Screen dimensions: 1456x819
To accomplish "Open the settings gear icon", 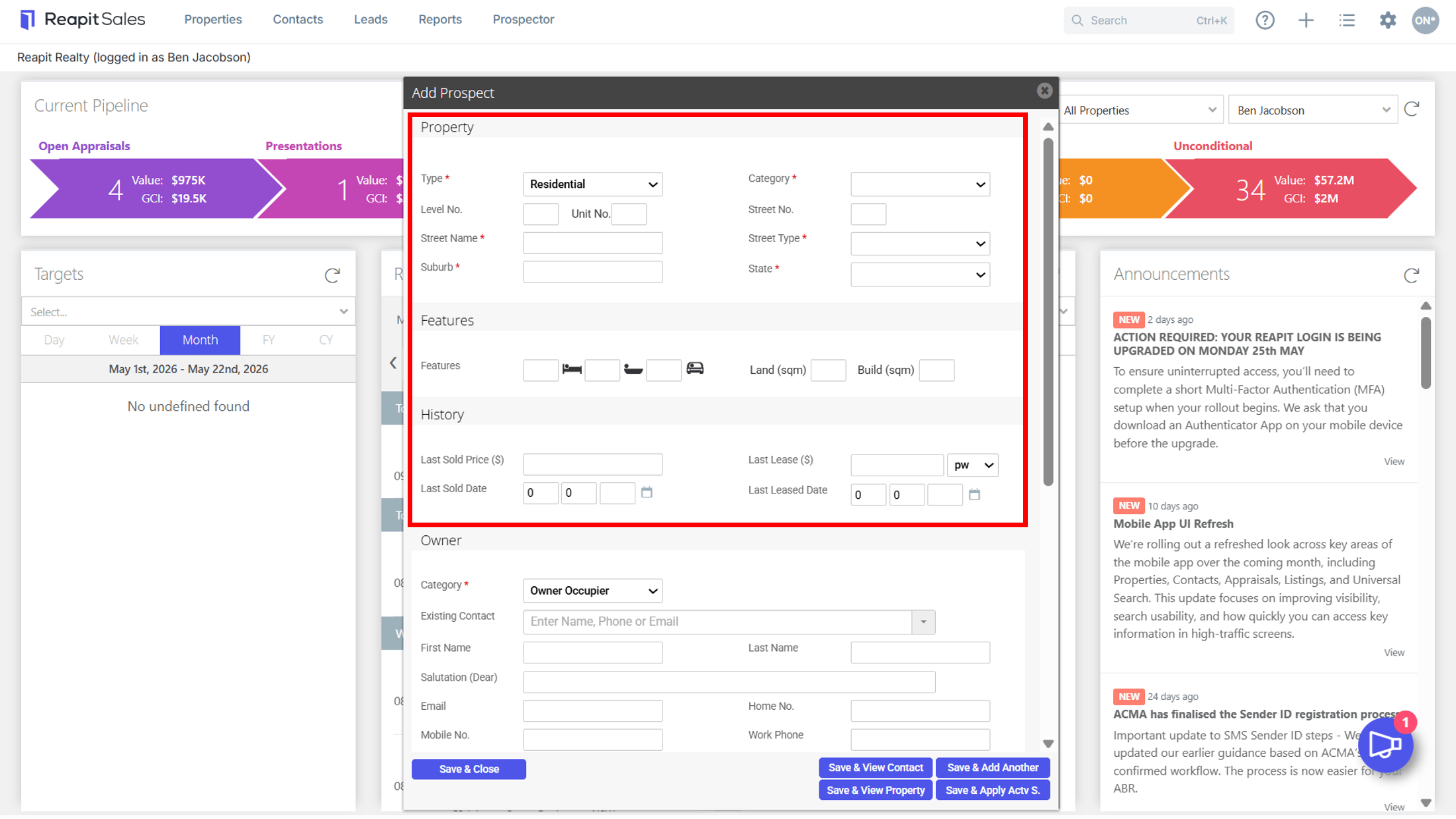I will pos(1388,21).
